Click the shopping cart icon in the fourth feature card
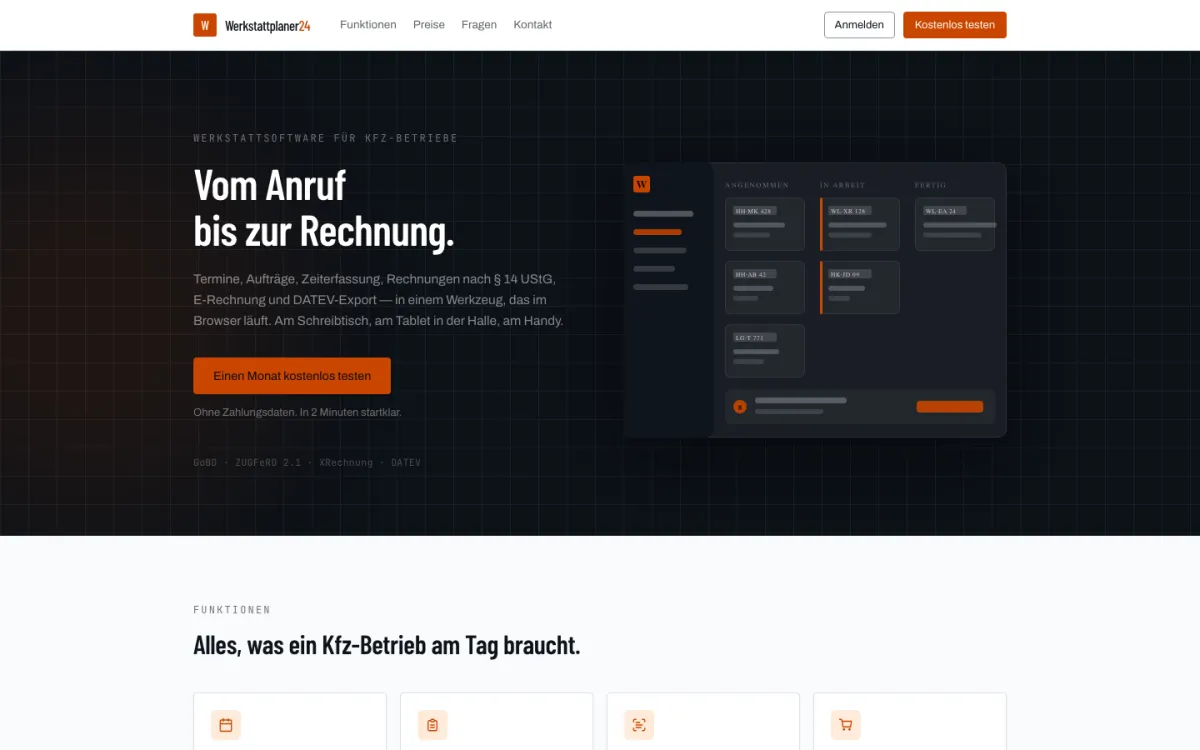The image size is (1200, 750). coord(846,725)
